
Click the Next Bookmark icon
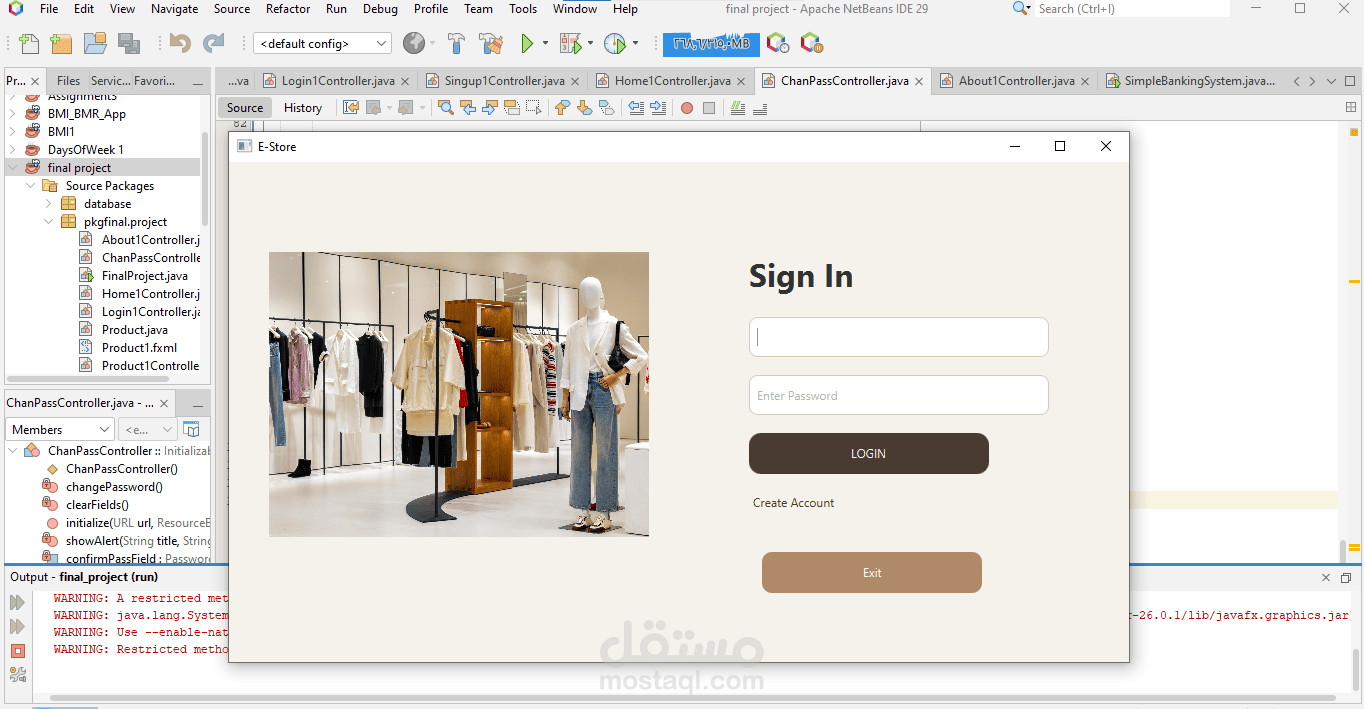(x=584, y=108)
